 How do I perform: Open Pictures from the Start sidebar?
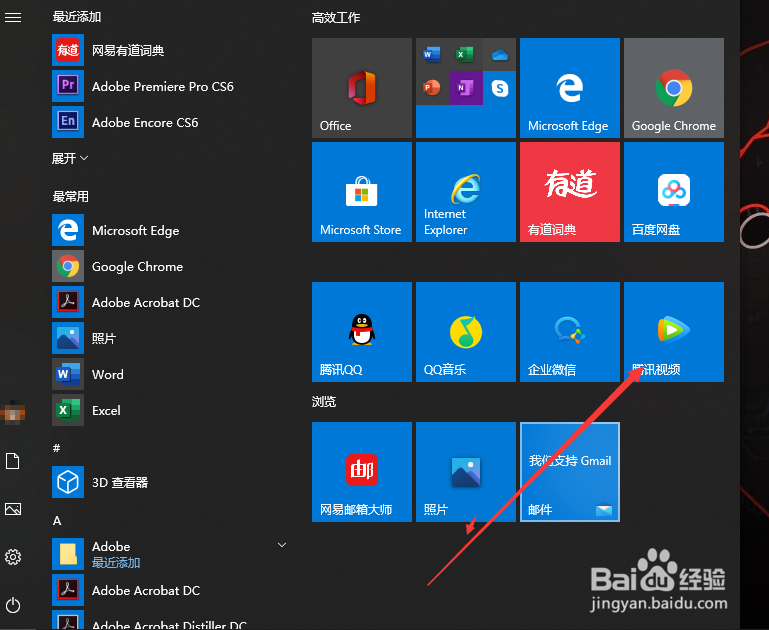pos(13,509)
